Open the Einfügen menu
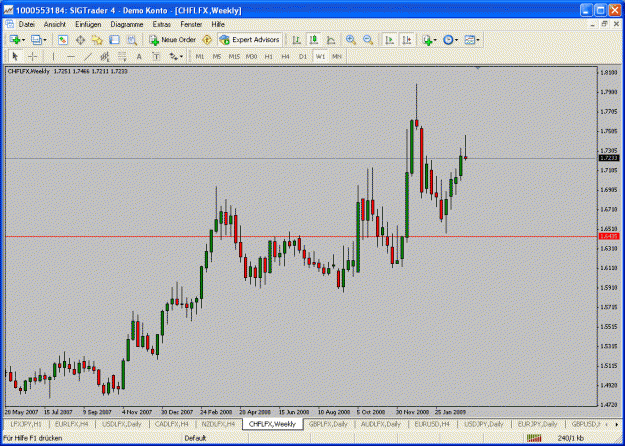The height and width of the screenshot is (446, 625). (88, 24)
